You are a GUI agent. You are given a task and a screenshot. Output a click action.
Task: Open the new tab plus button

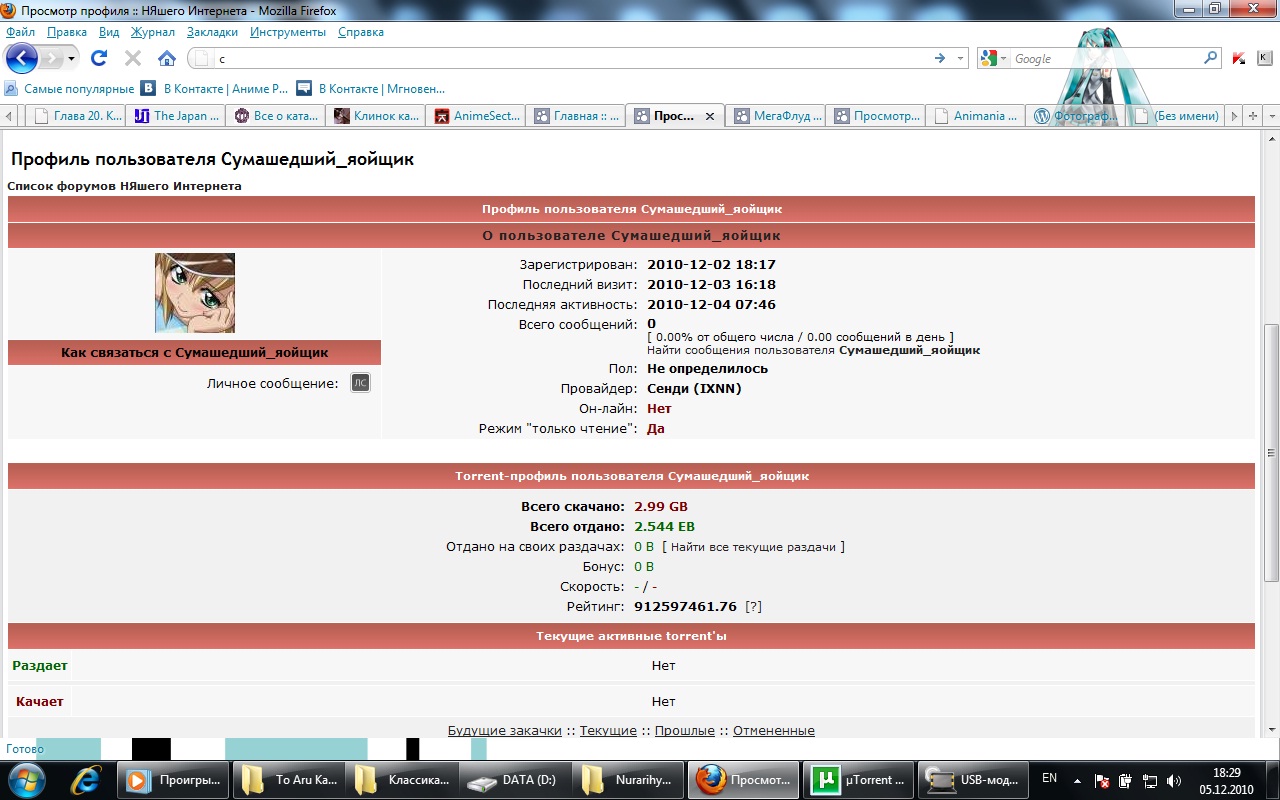[x=1252, y=116]
